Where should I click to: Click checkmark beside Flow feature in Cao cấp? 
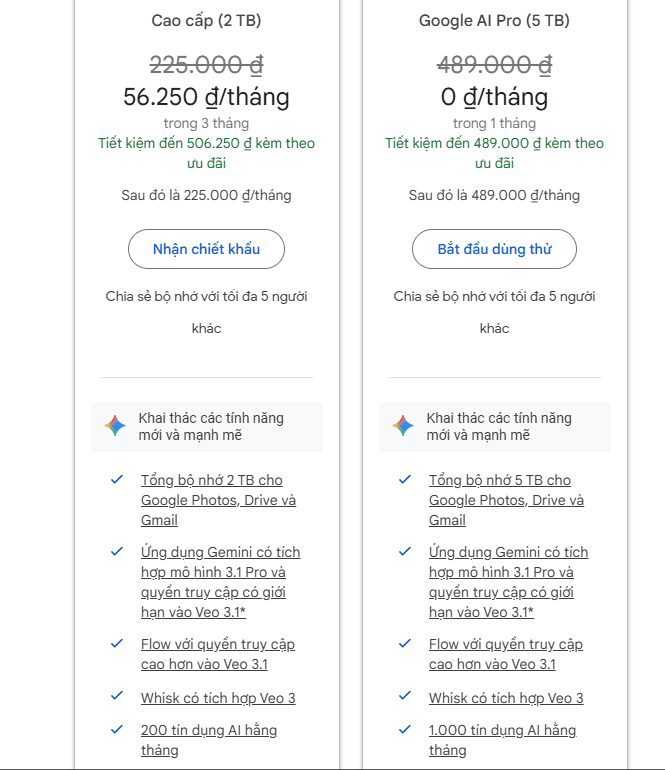[117, 643]
